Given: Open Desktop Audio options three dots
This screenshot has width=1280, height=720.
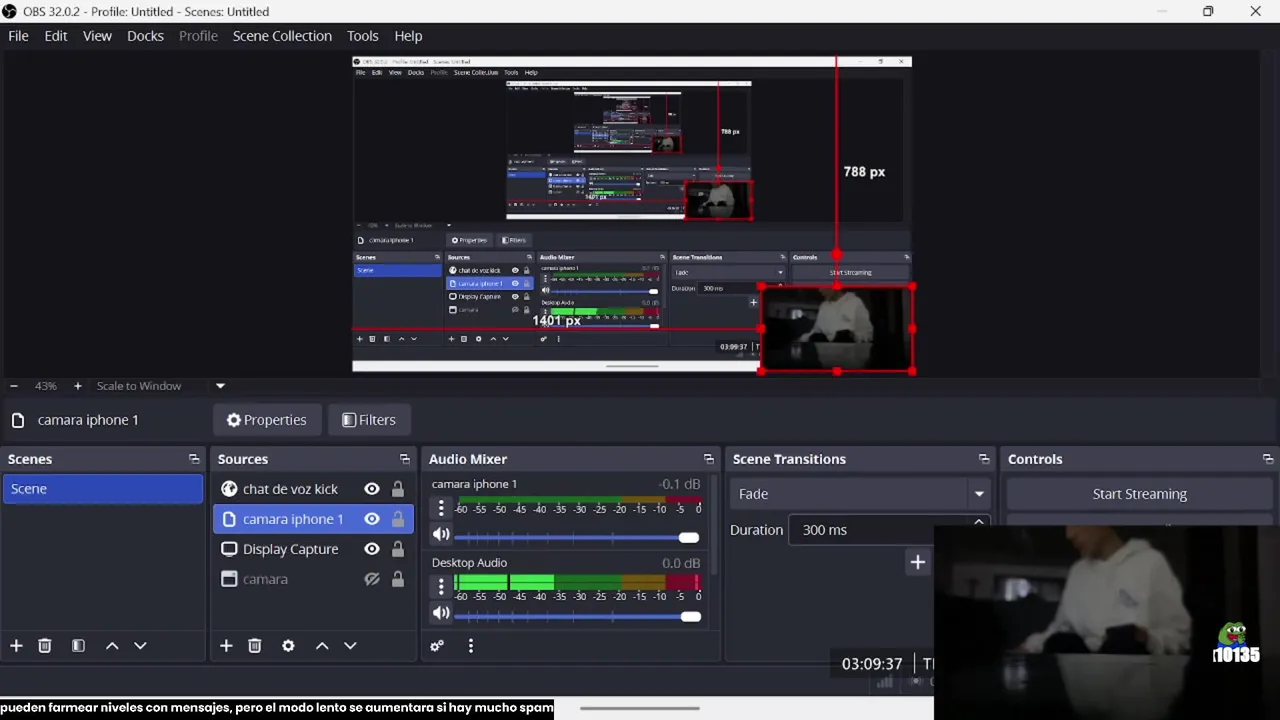Looking at the screenshot, I should [441, 587].
